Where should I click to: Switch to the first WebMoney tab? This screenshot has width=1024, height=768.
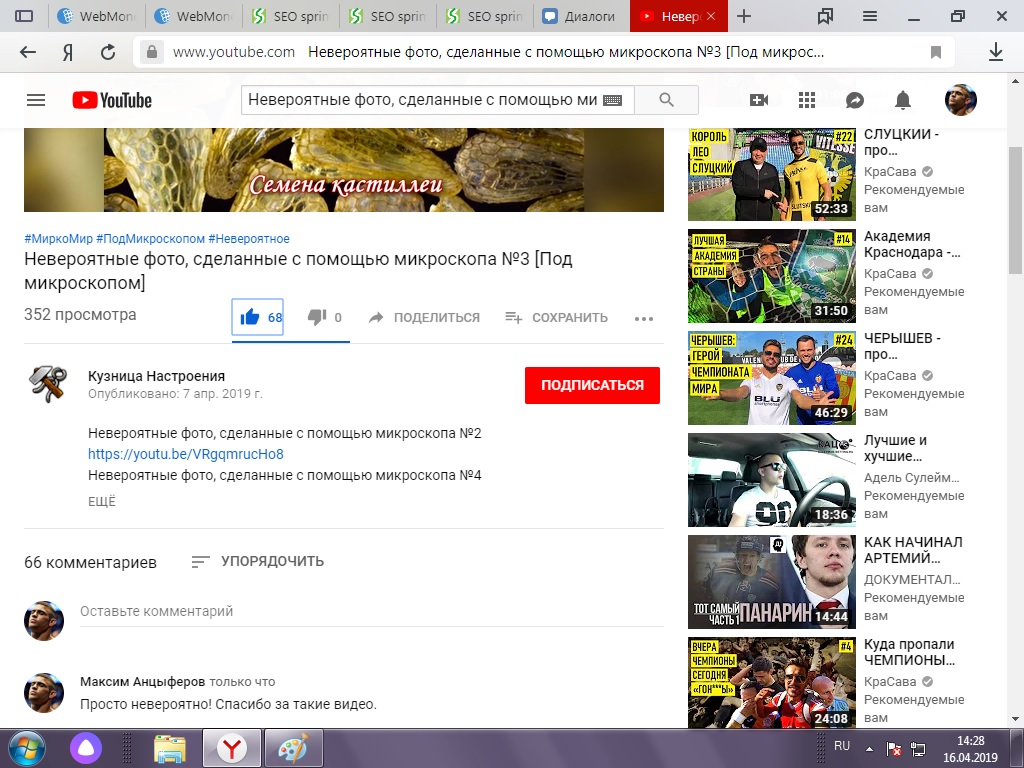tap(95, 16)
